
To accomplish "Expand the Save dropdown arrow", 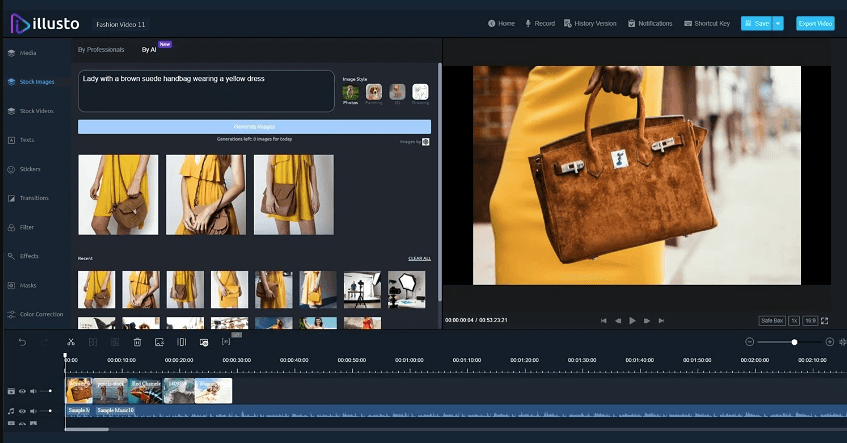I will pos(778,23).
